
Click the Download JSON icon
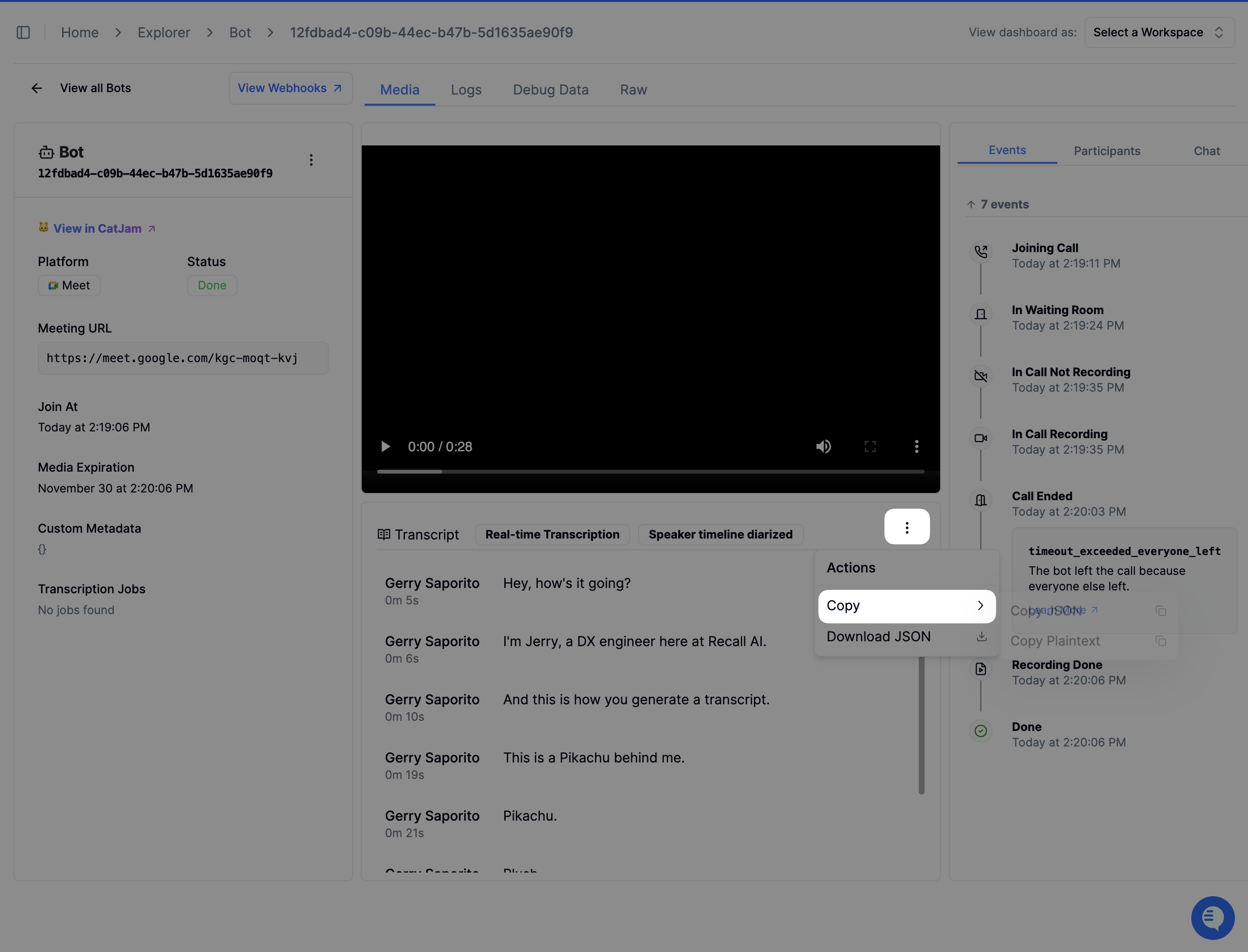(982, 636)
